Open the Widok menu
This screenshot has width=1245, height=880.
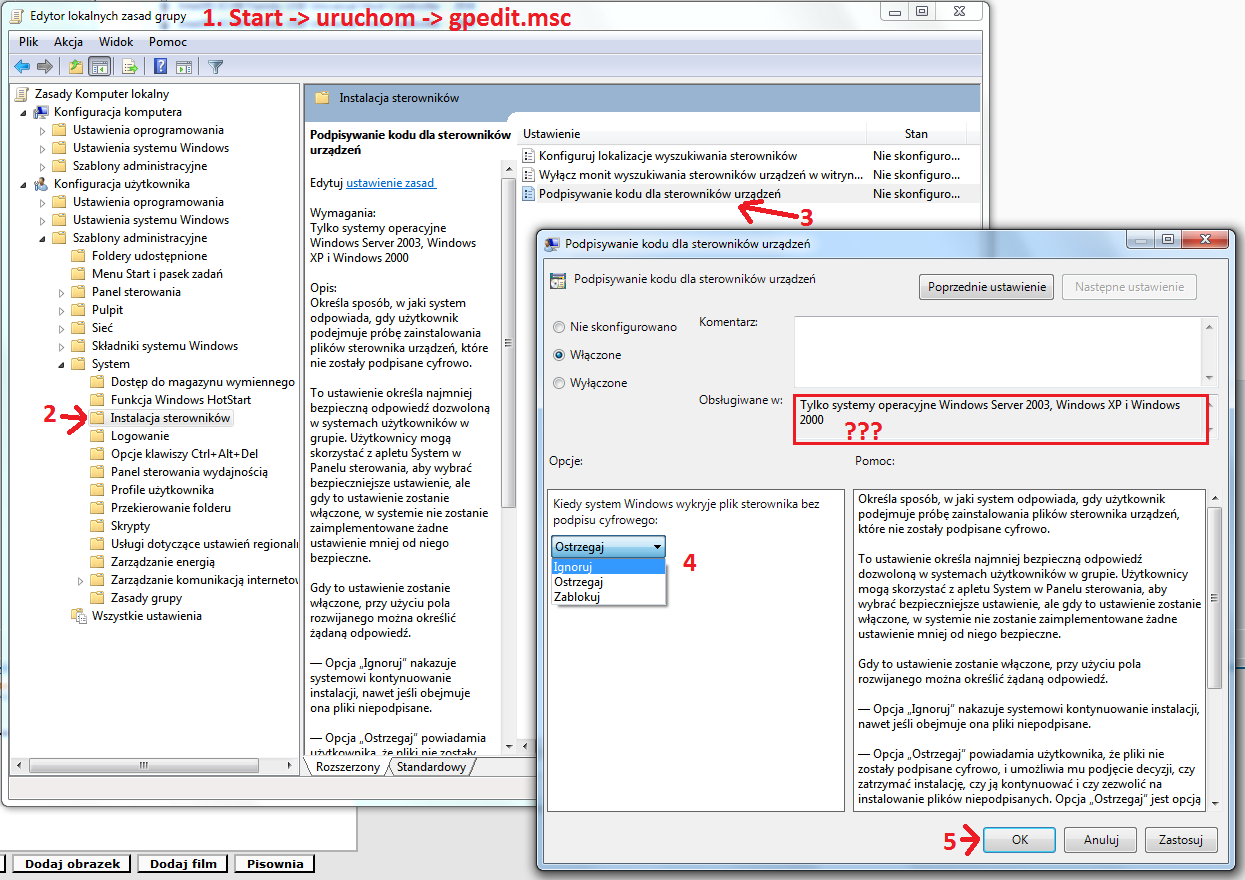coord(116,42)
